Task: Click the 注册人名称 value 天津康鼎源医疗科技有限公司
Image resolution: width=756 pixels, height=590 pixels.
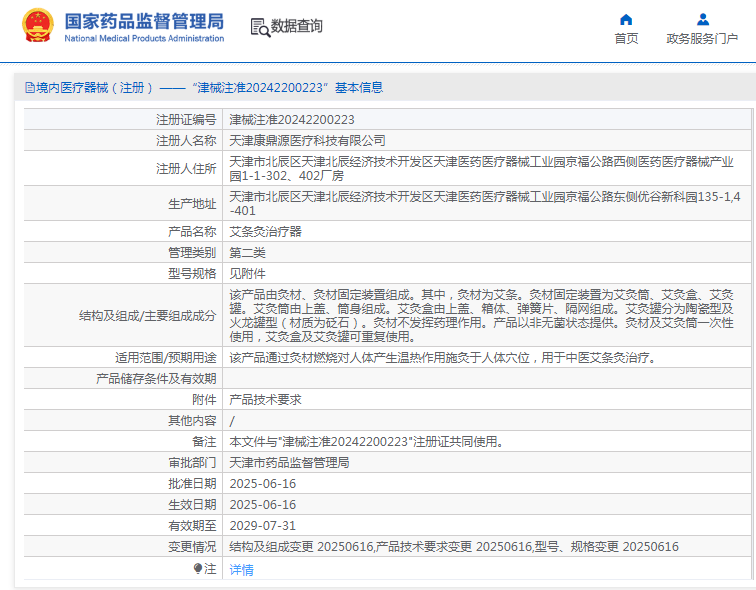Action: click(x=307, y=141)
